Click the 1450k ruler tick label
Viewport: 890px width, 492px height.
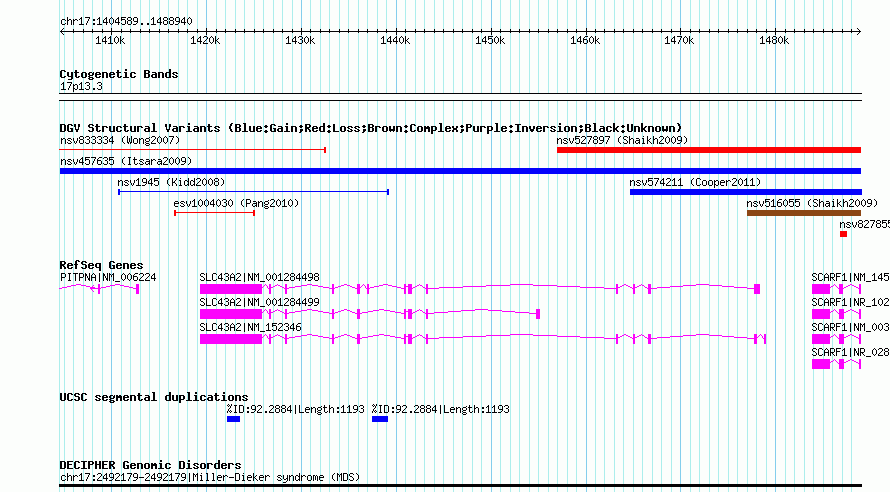(x=490, y=40)
